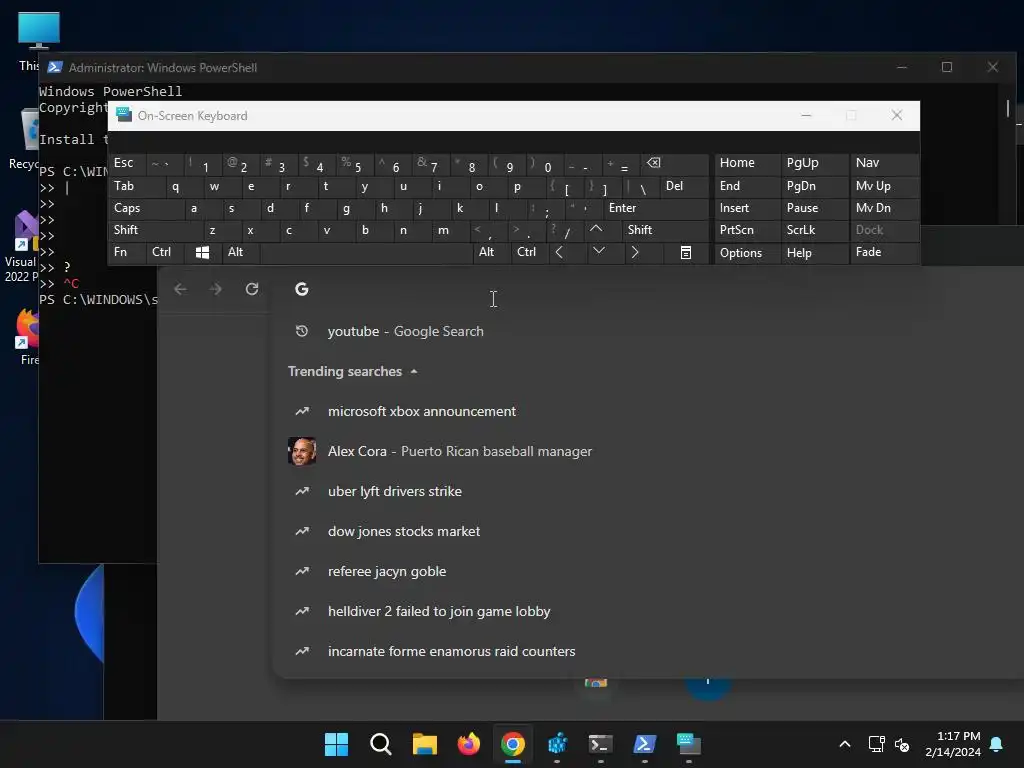Click the Windows logo key on On-Screen Keyboard

pyautogui.click(x=202, y=252)
